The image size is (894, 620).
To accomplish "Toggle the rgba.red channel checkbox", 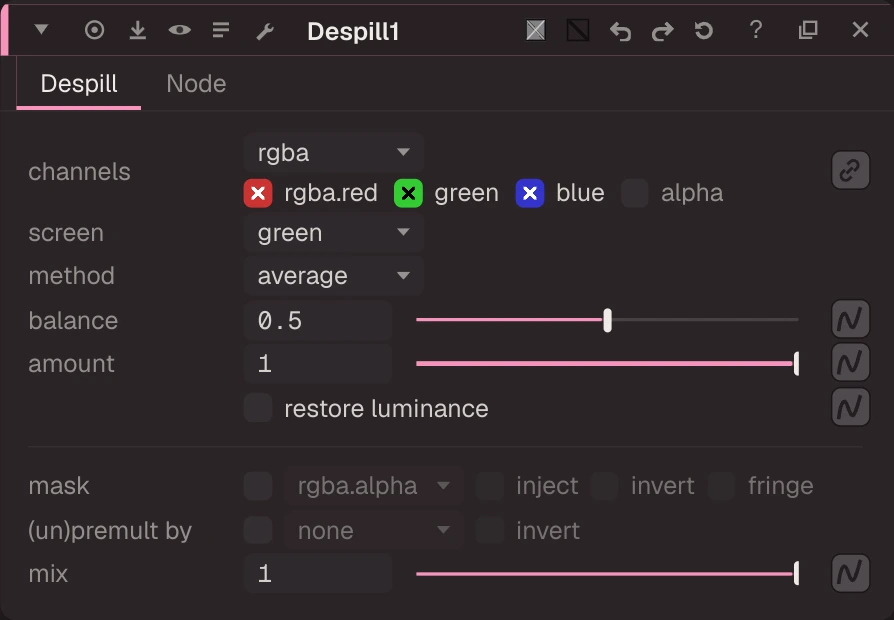I will 258,193.
